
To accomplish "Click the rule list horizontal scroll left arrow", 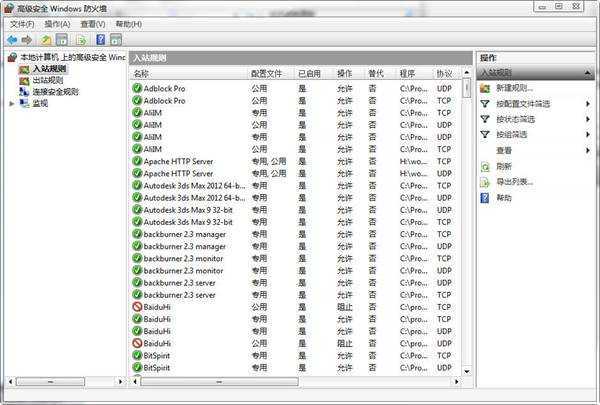I will click(135, 381).
